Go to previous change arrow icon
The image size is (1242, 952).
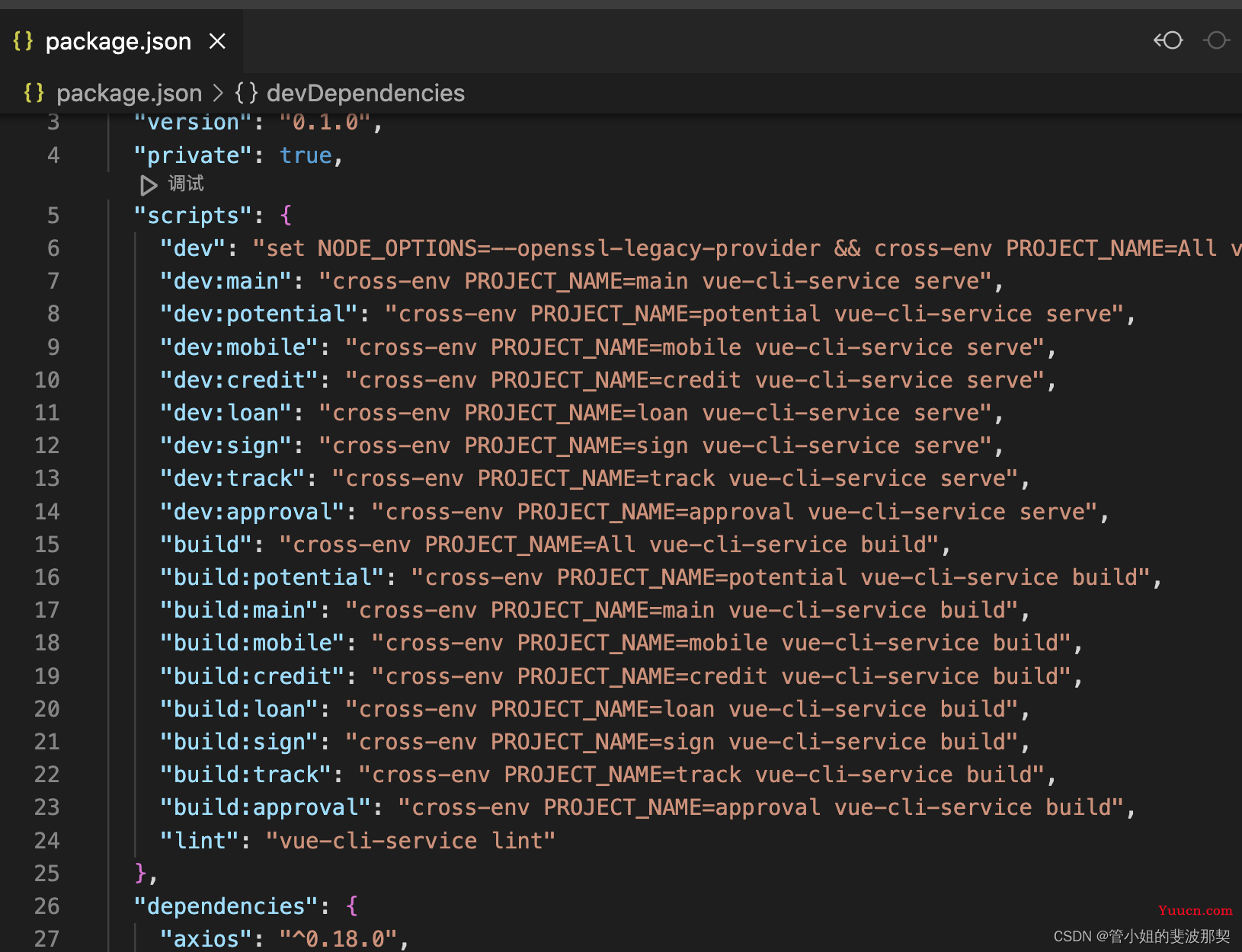coord(1168,40)
